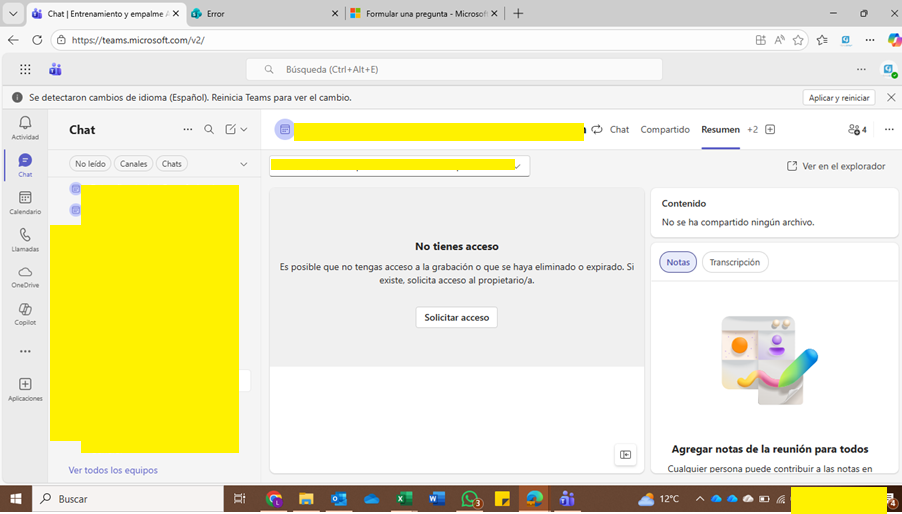Show the +2 hidden tabs
This screenshot has height=514, width=902.
pos(752,129)
